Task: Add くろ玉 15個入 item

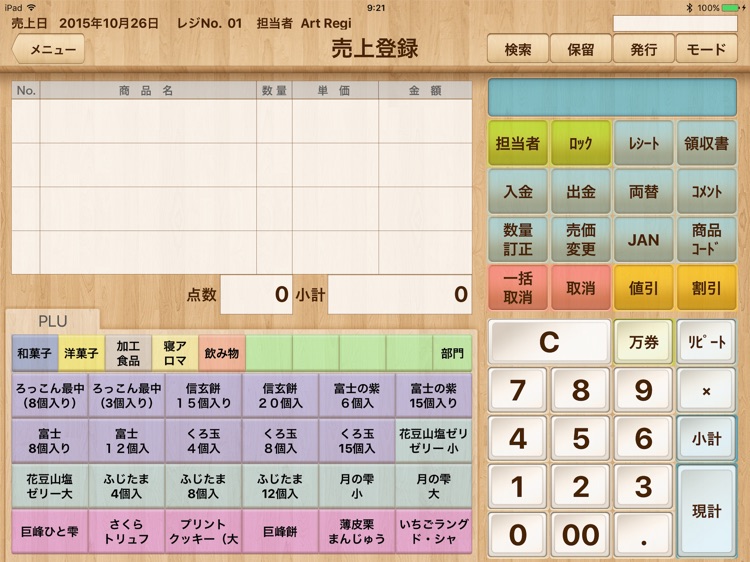Action: coord(357,441)
